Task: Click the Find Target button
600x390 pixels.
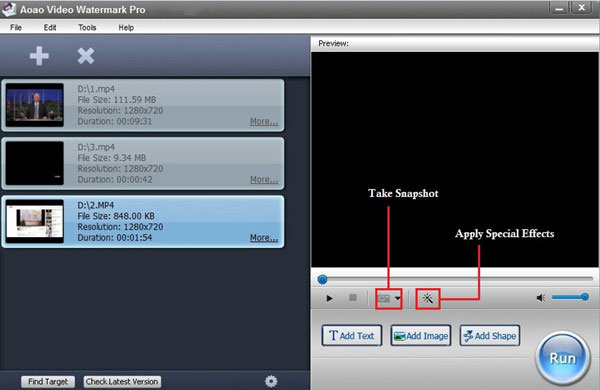Action: [48, 382]
